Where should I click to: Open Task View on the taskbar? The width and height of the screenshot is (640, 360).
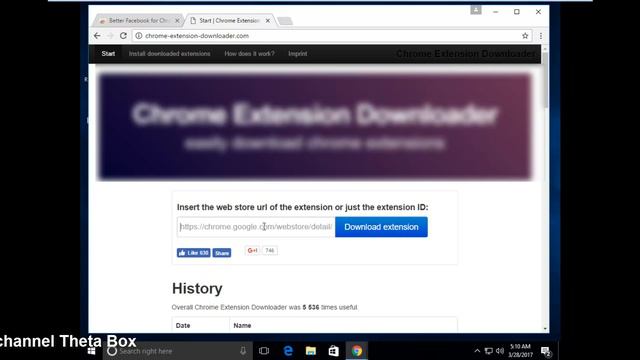(x=264, y=351)
